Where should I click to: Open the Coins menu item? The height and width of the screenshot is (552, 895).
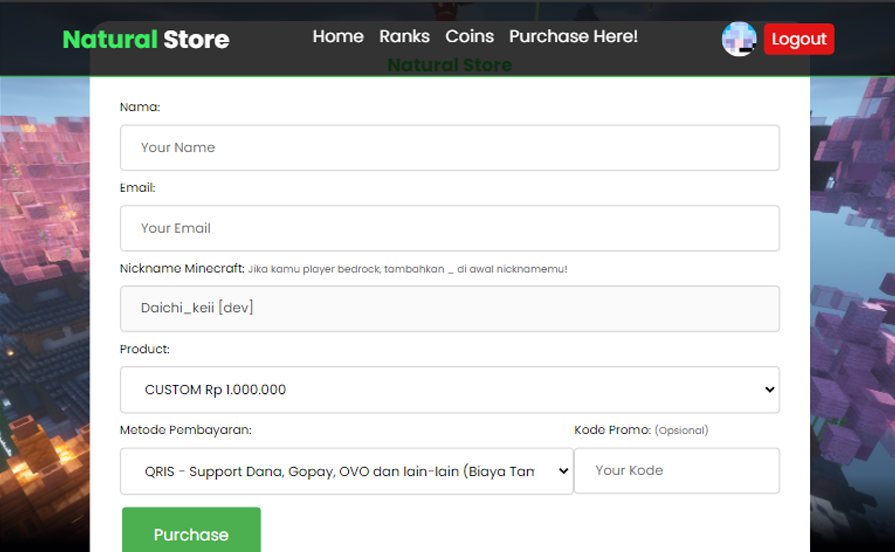click(x=469, y=36)
